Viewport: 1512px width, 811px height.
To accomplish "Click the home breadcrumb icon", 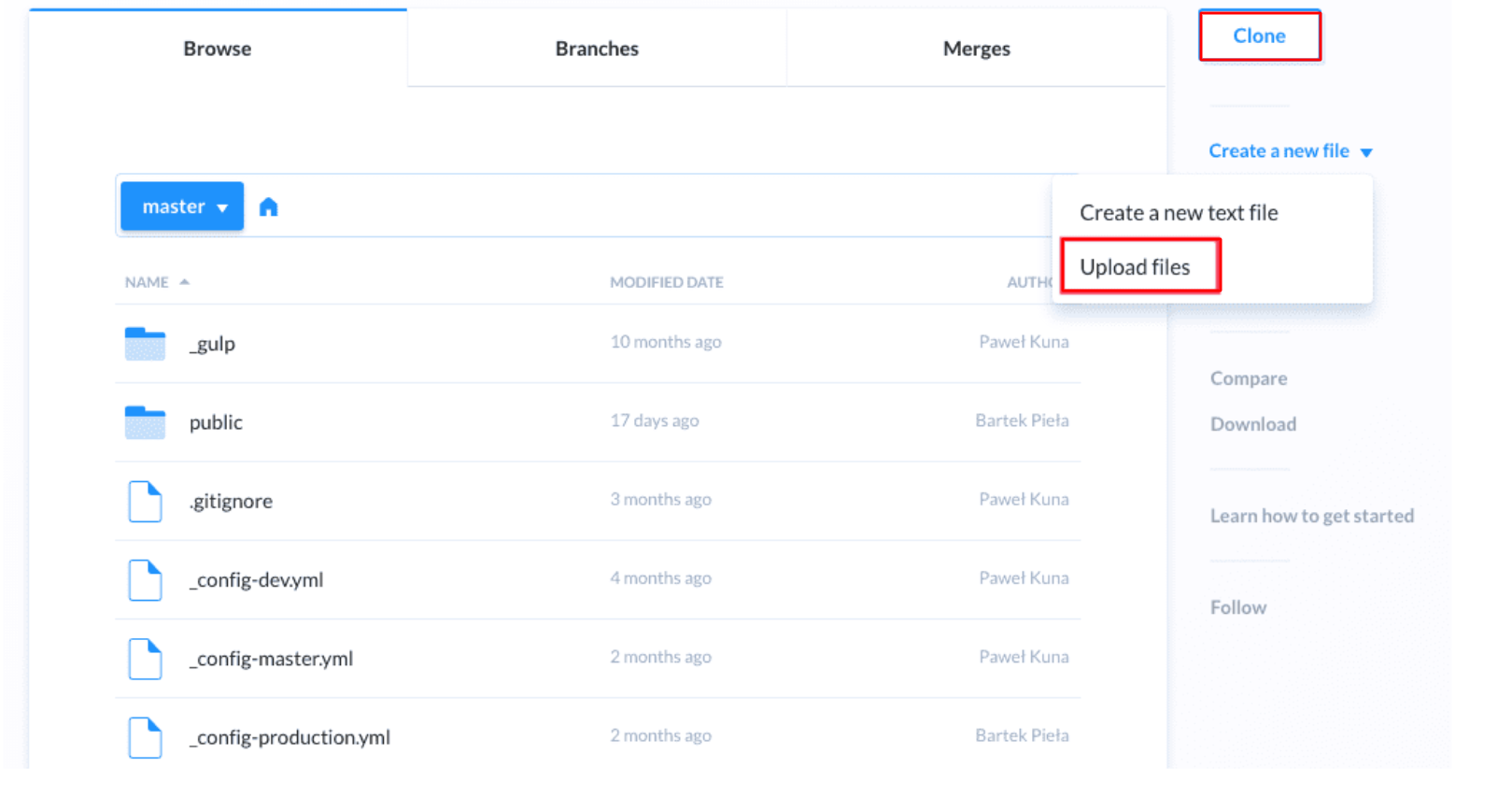I will coord(268,206).
